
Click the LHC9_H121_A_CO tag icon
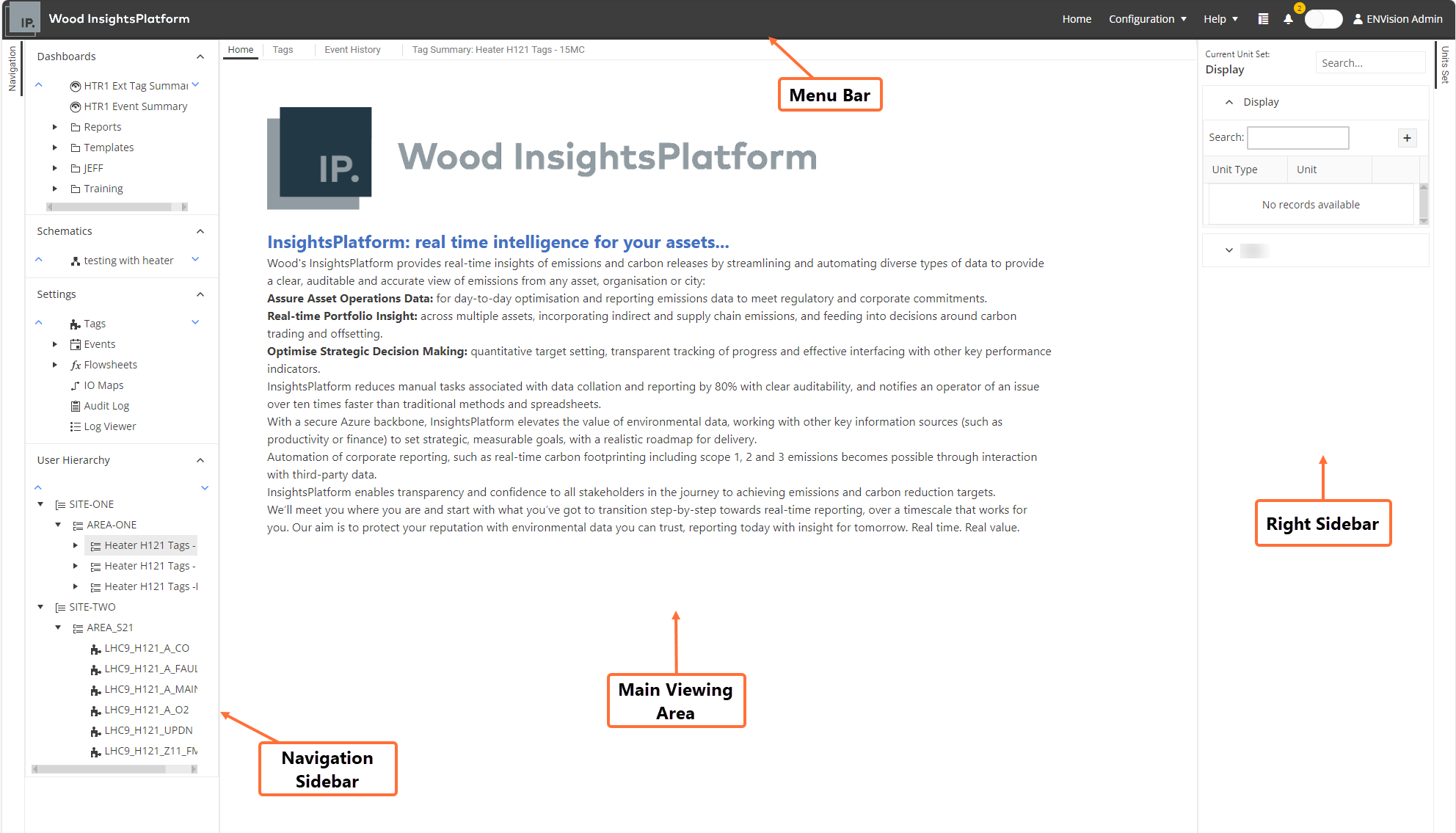pos(95,649)
